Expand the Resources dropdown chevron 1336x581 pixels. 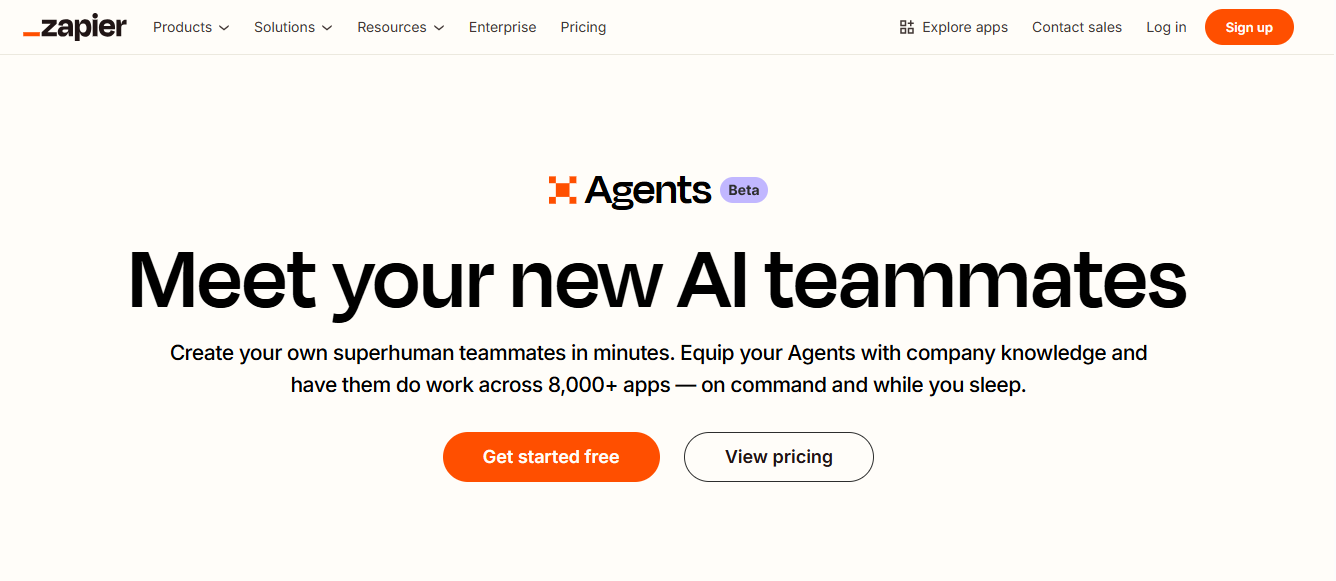point(439,28)
